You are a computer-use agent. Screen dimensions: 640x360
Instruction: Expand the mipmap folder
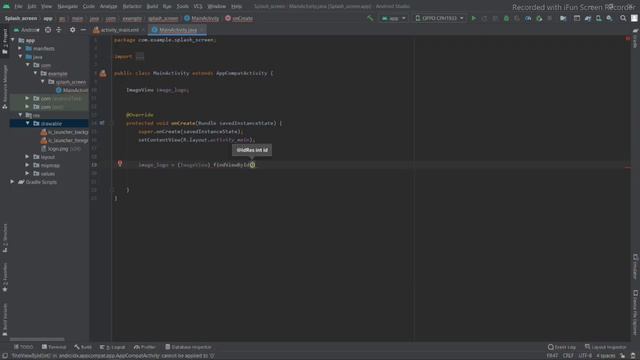pyautogui.click(x=27, y=165)
